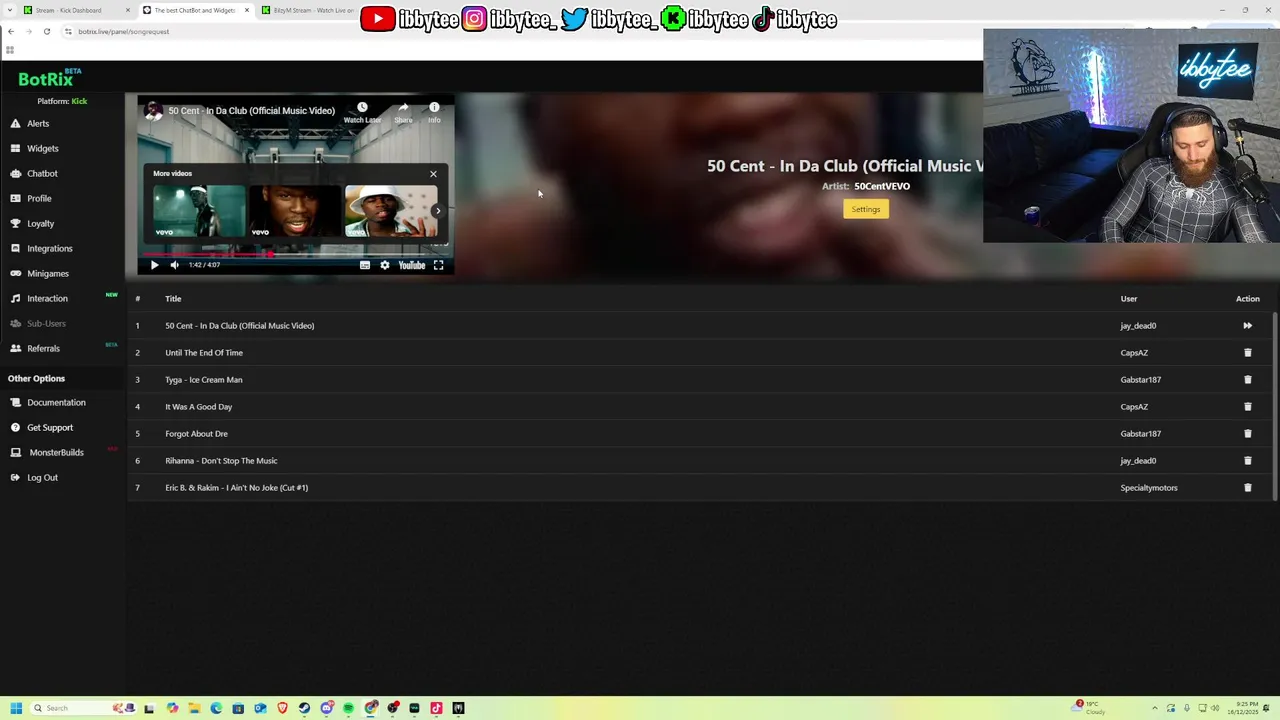
Task: Show next More videos suggestions
Action: (437, 211)
